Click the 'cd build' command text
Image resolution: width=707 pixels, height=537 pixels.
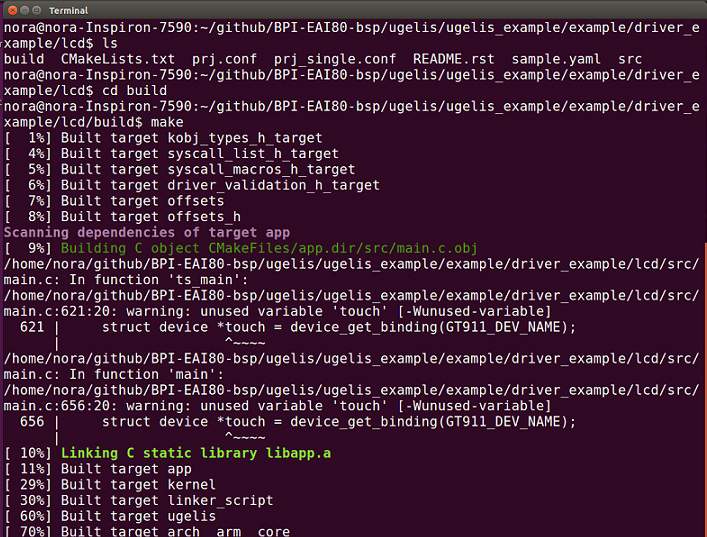pos(134,91)
